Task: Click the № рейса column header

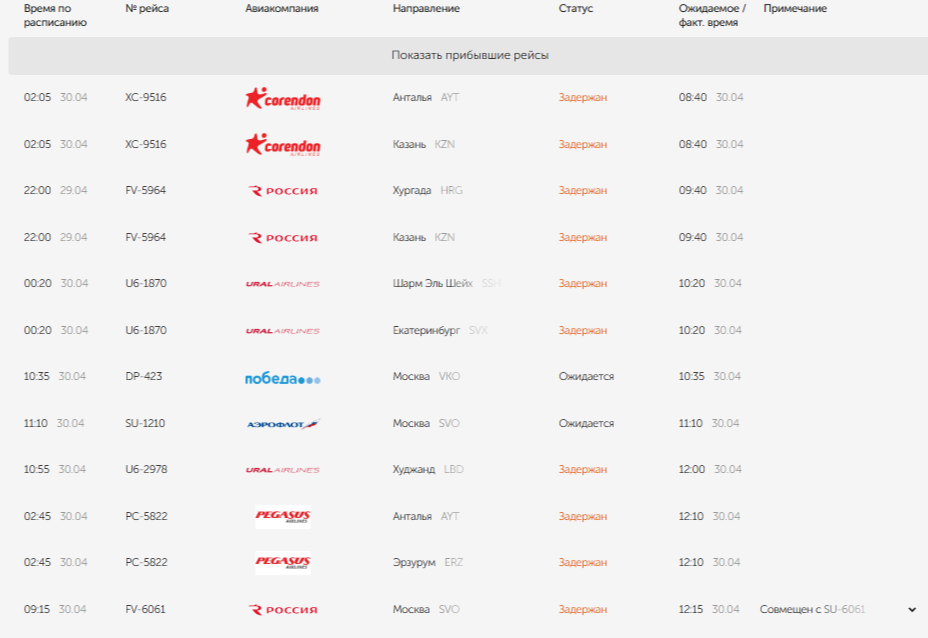Action: [x=147, y=9]
